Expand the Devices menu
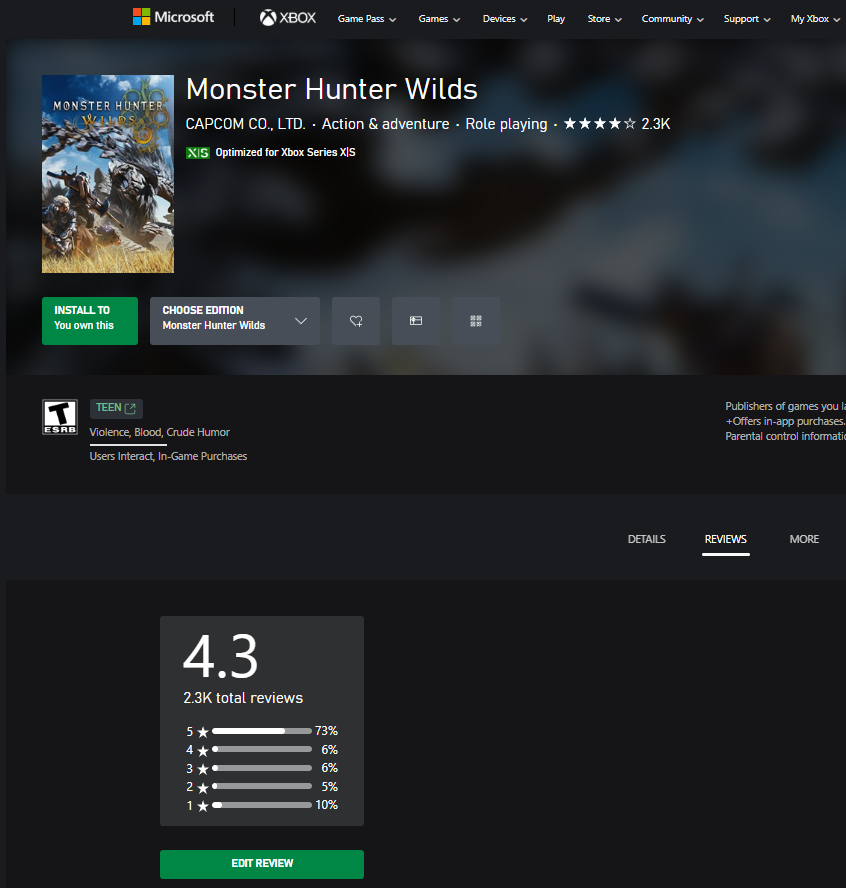The image size is (846, 888). (x=505, y=19)
